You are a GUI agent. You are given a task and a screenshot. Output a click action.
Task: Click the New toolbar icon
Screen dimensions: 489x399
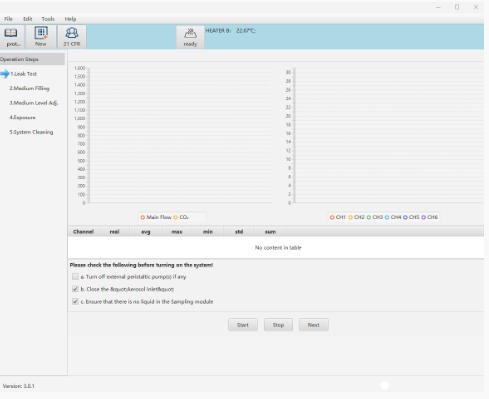pos(41,36)
